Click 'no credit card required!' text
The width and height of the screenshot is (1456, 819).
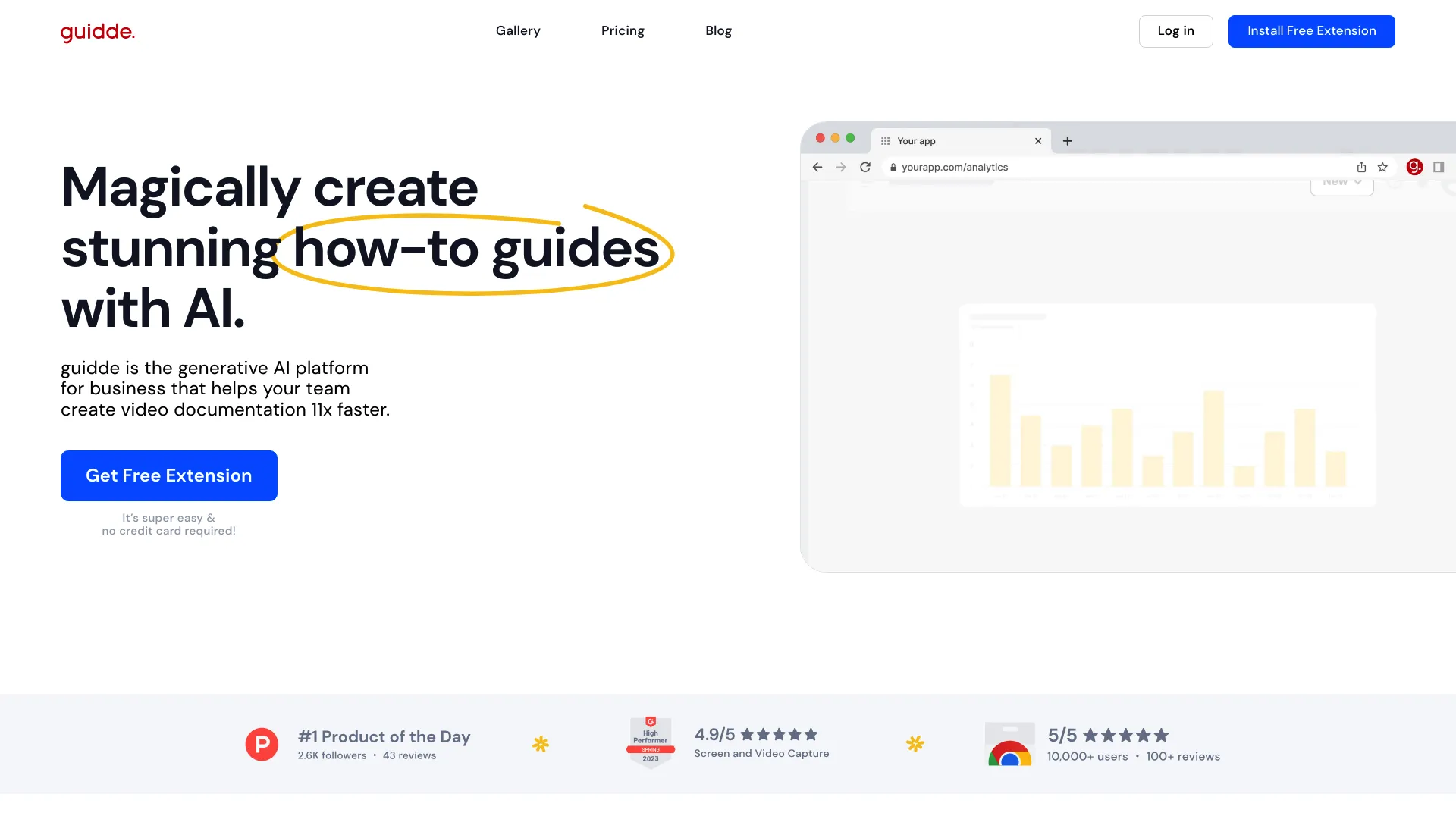click(169, 531)
